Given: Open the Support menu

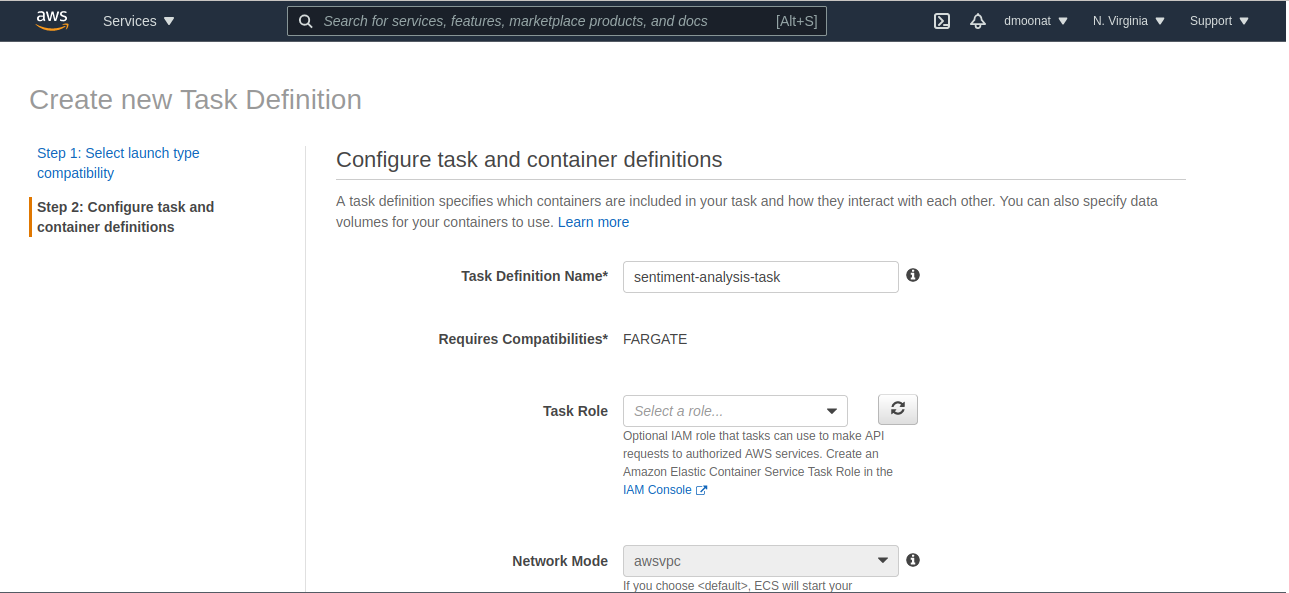Looking at the screenshot, I should [x=1219, y=21].
